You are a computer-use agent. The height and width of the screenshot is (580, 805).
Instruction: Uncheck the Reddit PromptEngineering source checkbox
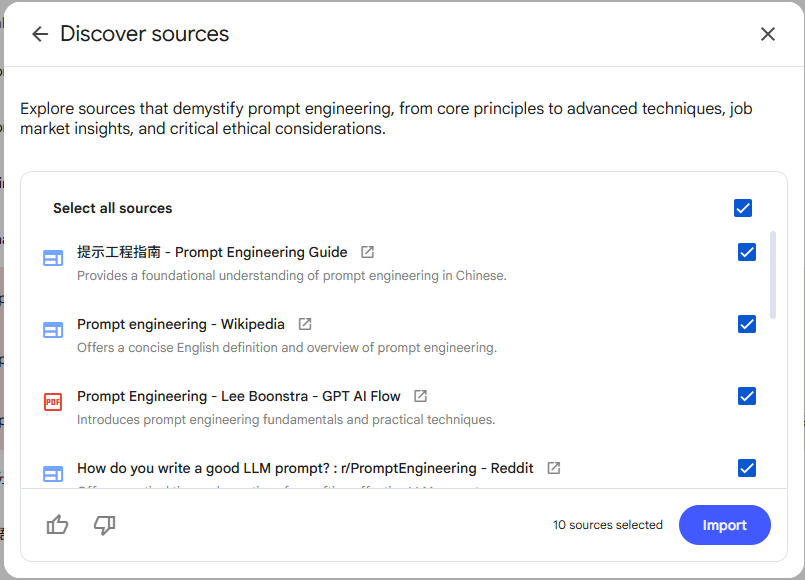coord(747,468)
